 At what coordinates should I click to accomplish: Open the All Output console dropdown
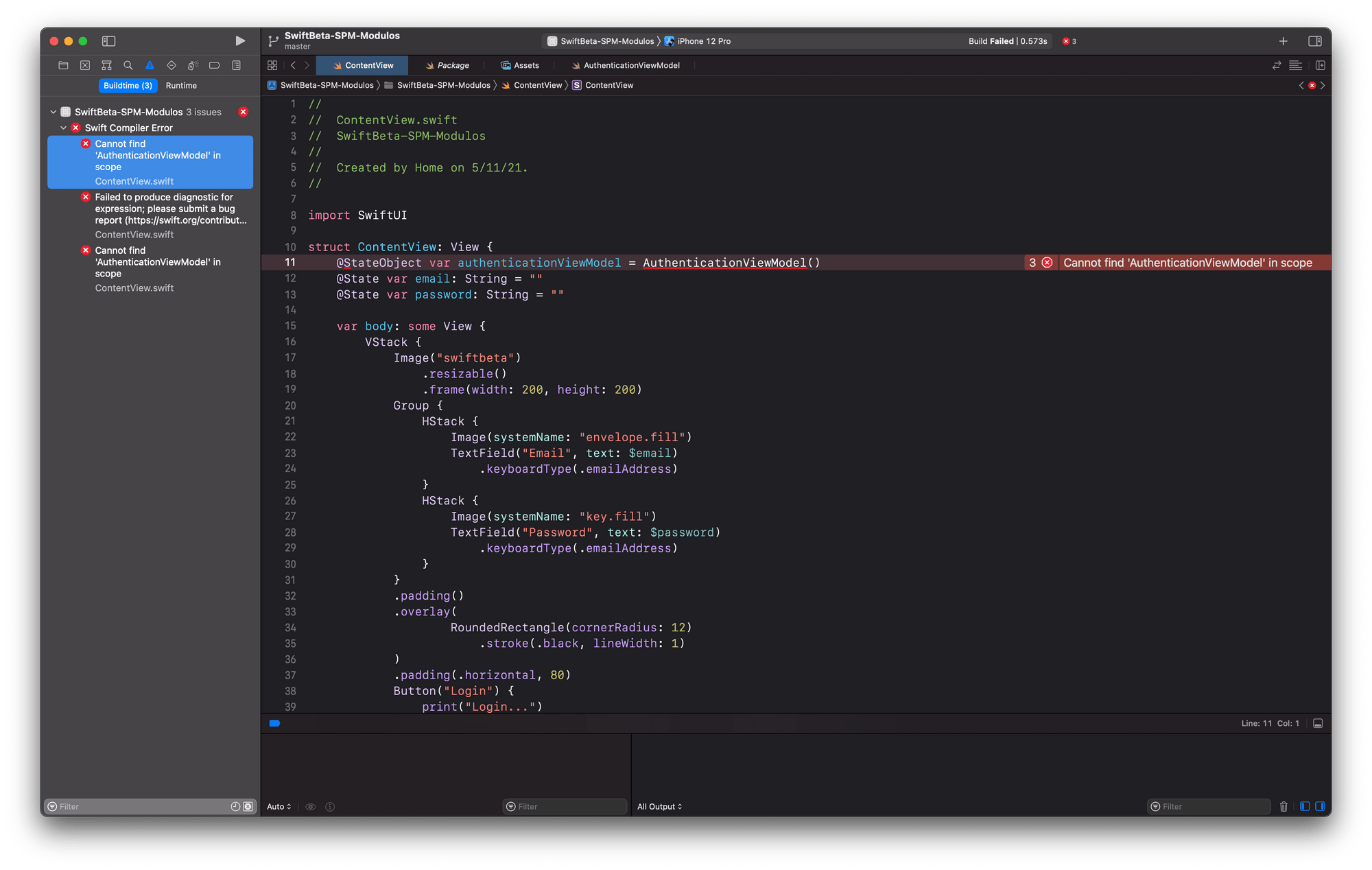pos(659,806)
